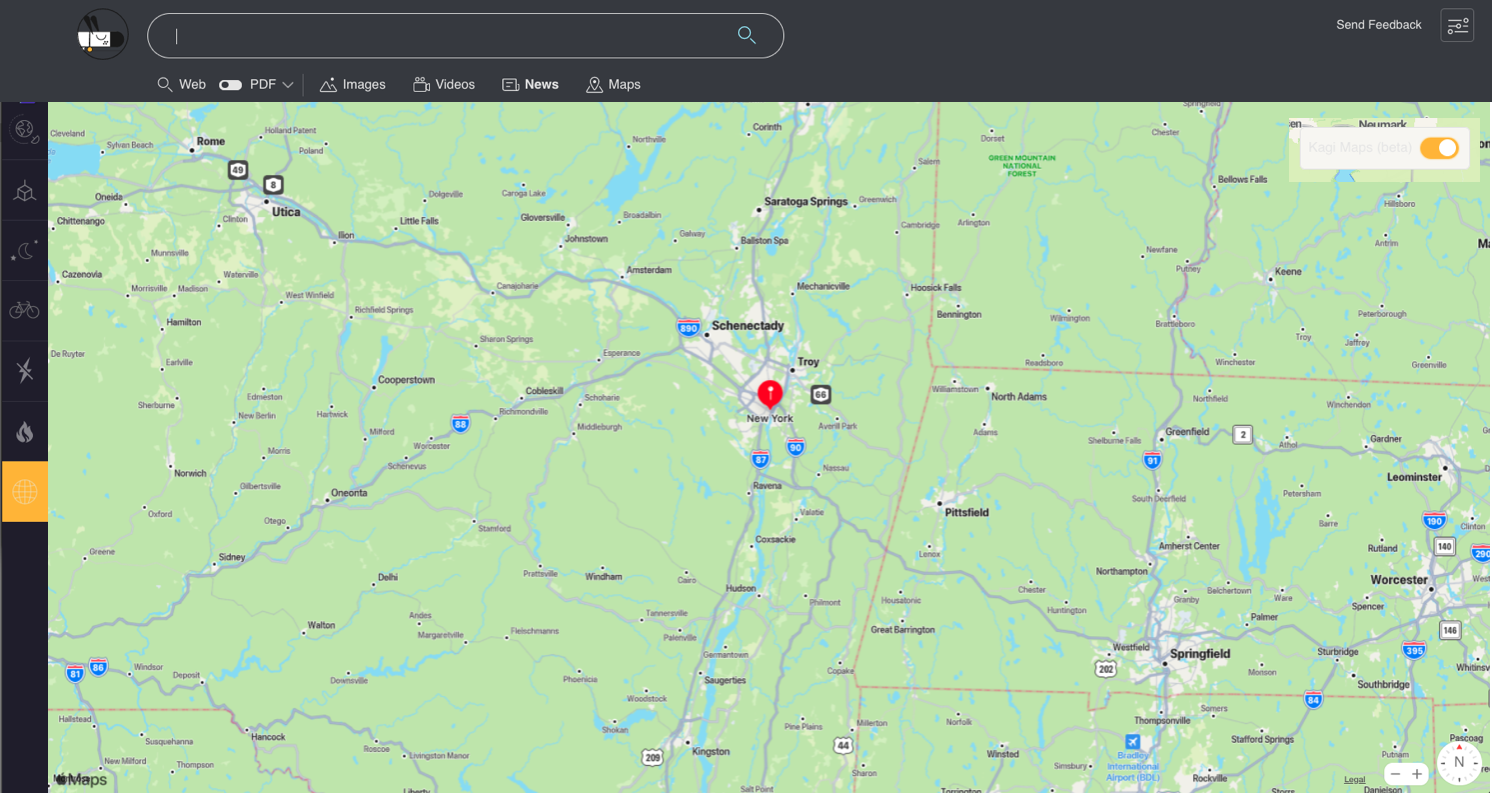The width and height of the screenshot is (1492, 793).
Task: Disable the Kagi Maps (beta) toggle
Action: (1439, 148)
